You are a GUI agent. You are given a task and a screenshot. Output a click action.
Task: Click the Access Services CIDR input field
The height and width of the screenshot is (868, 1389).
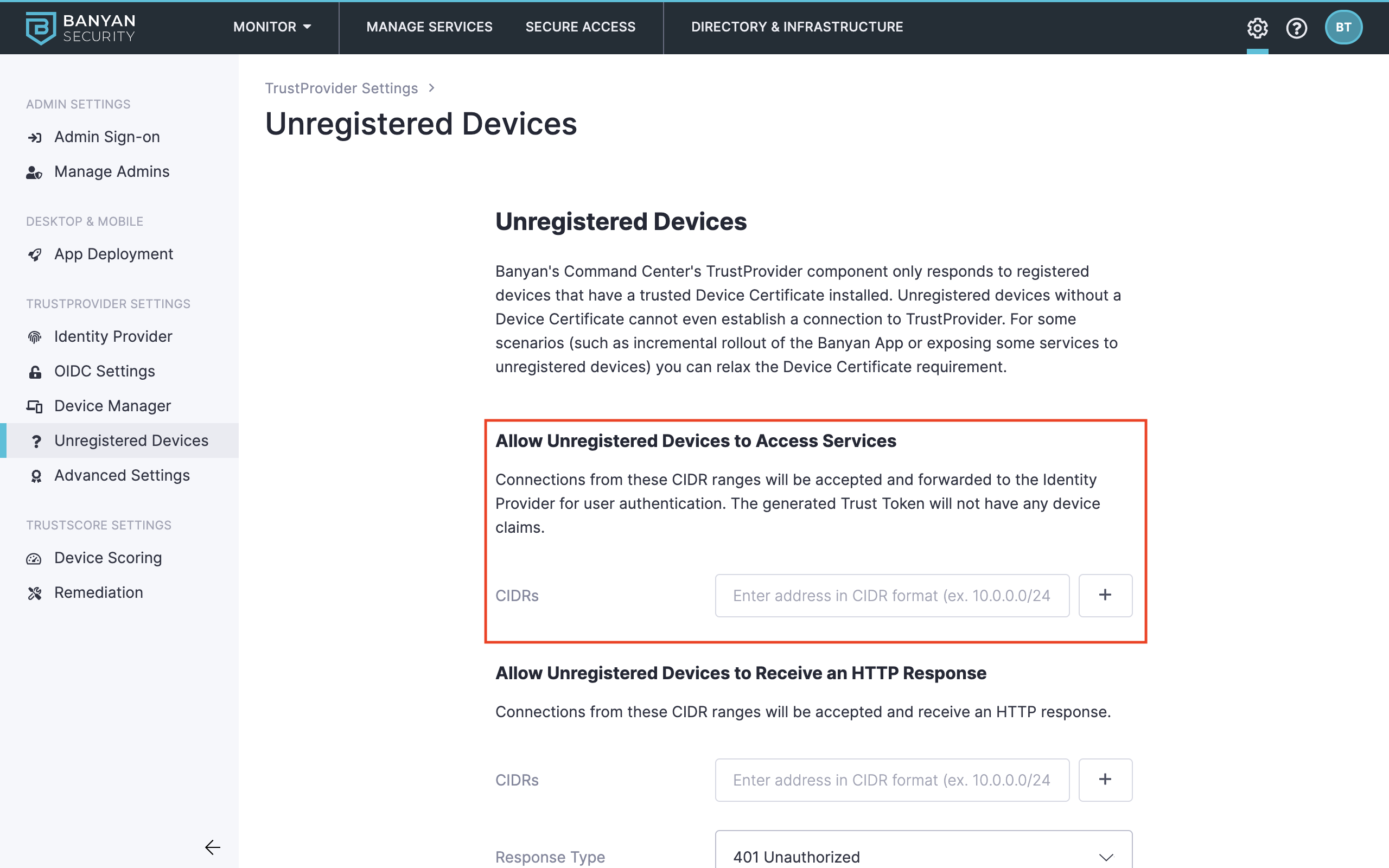click(x=891, y=595)
